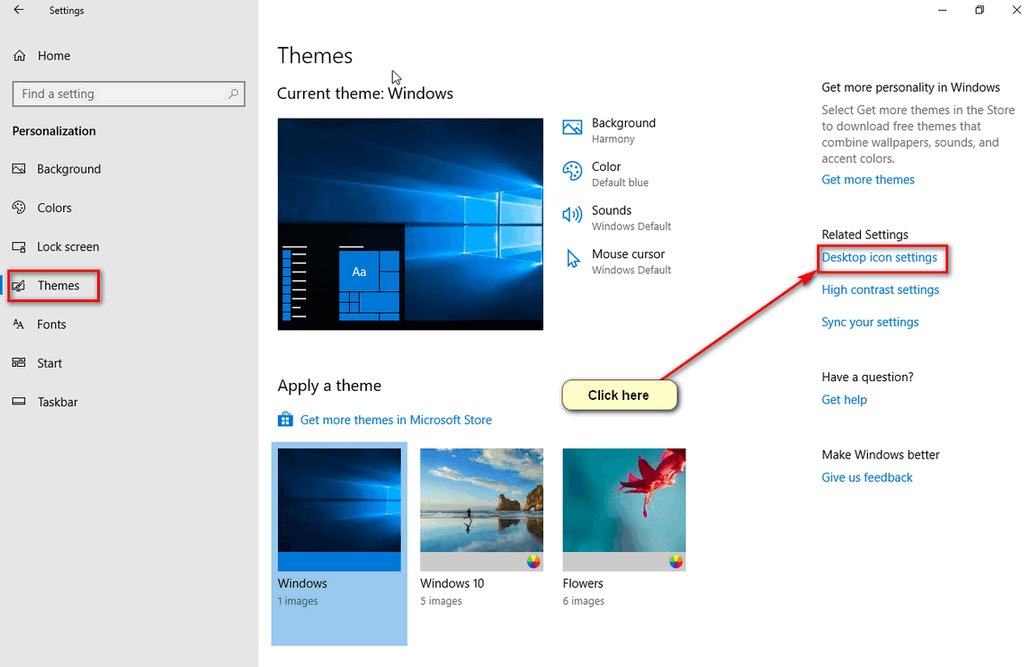Click the Color palette icon beside Default blue
Viewport: 1030px width, 667px height.
coord(572,171)
